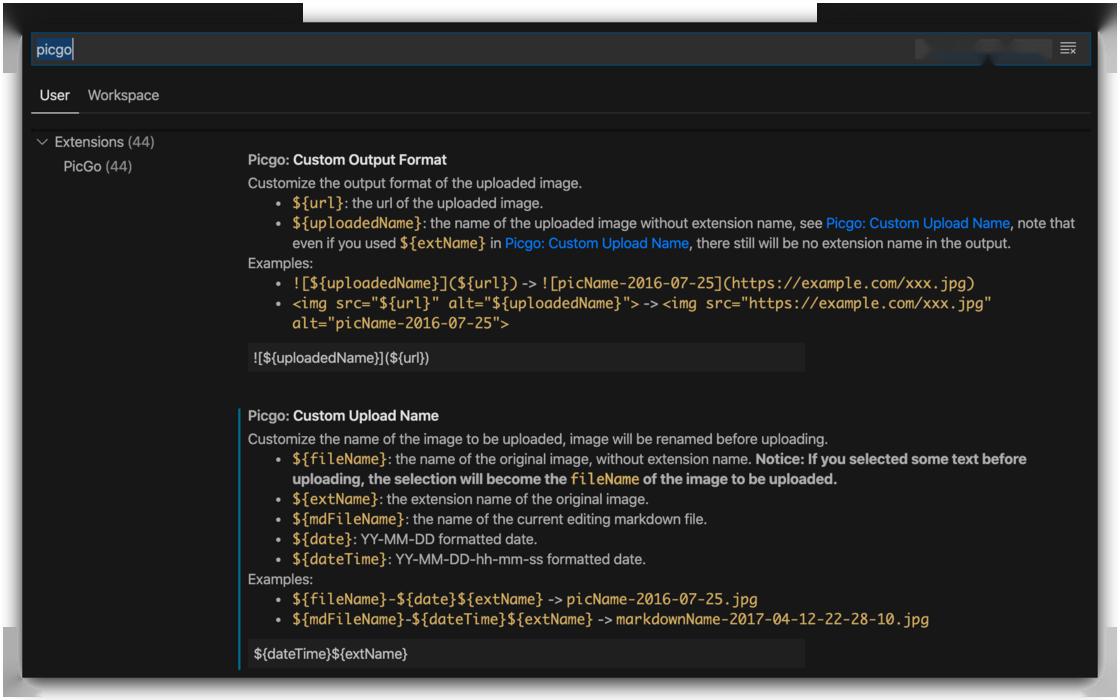The width and height of the screenshot is (1120, 700).
Task: Click the picName-2016-07-25.jpg example output
Action: click(x=661, y=600)
